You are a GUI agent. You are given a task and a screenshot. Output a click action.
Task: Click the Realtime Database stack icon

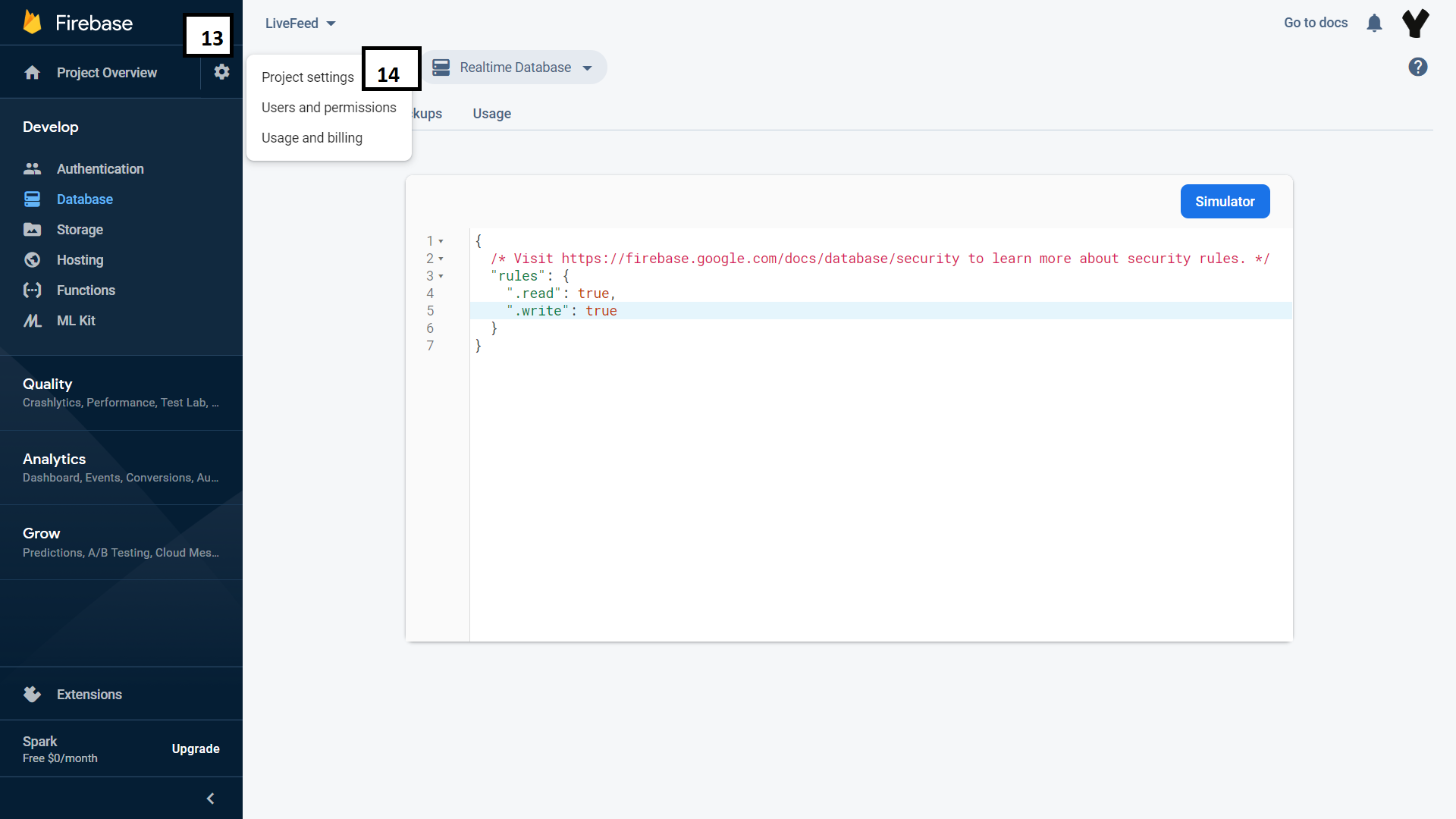click(441, 67)
